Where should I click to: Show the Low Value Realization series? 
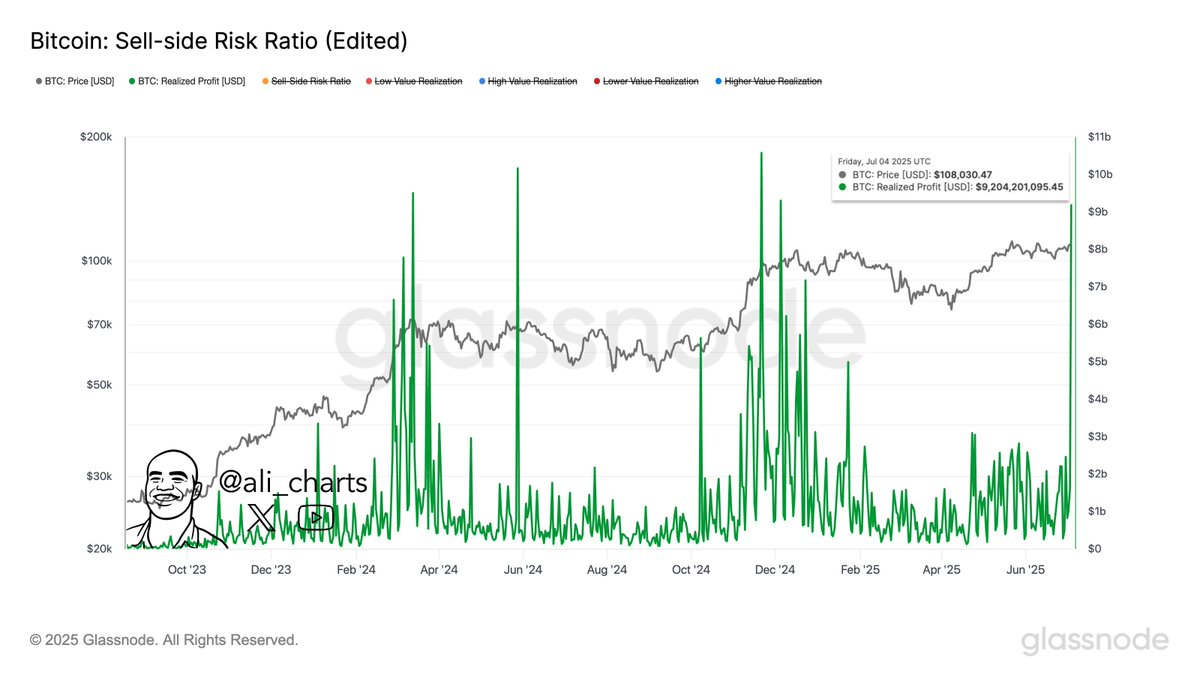click(418, 81)
